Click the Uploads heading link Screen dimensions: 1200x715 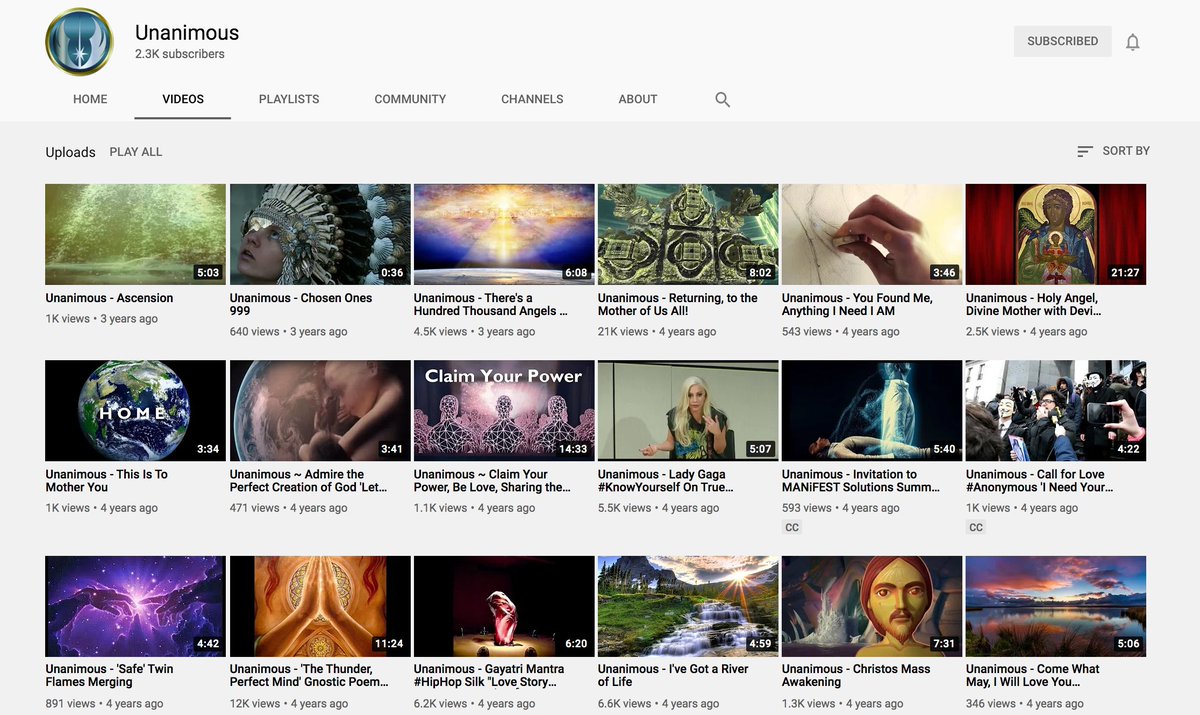click(70, 152)
